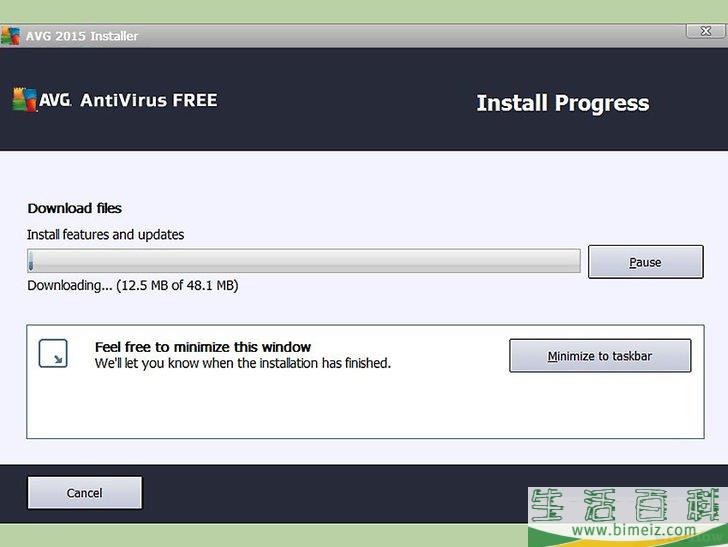Click the AVG icon in the title bar

point(10,36)
